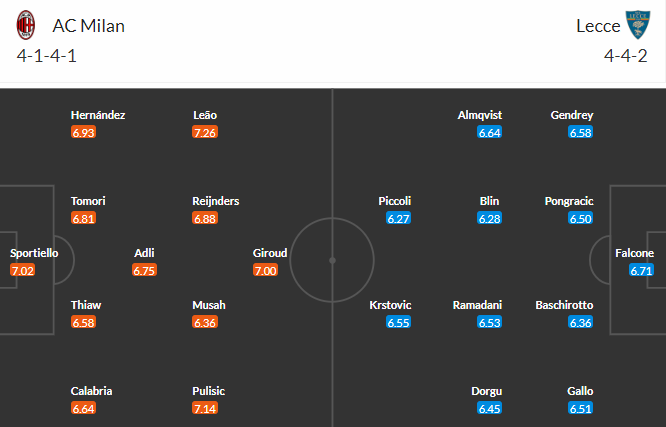Select Tomori's player name

tap(88, 201)
